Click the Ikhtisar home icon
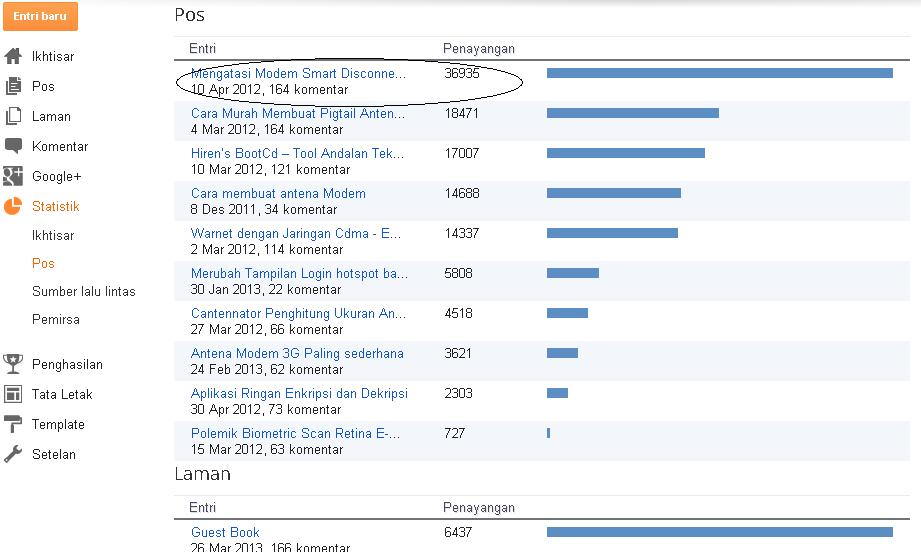 tap(13, 56)
